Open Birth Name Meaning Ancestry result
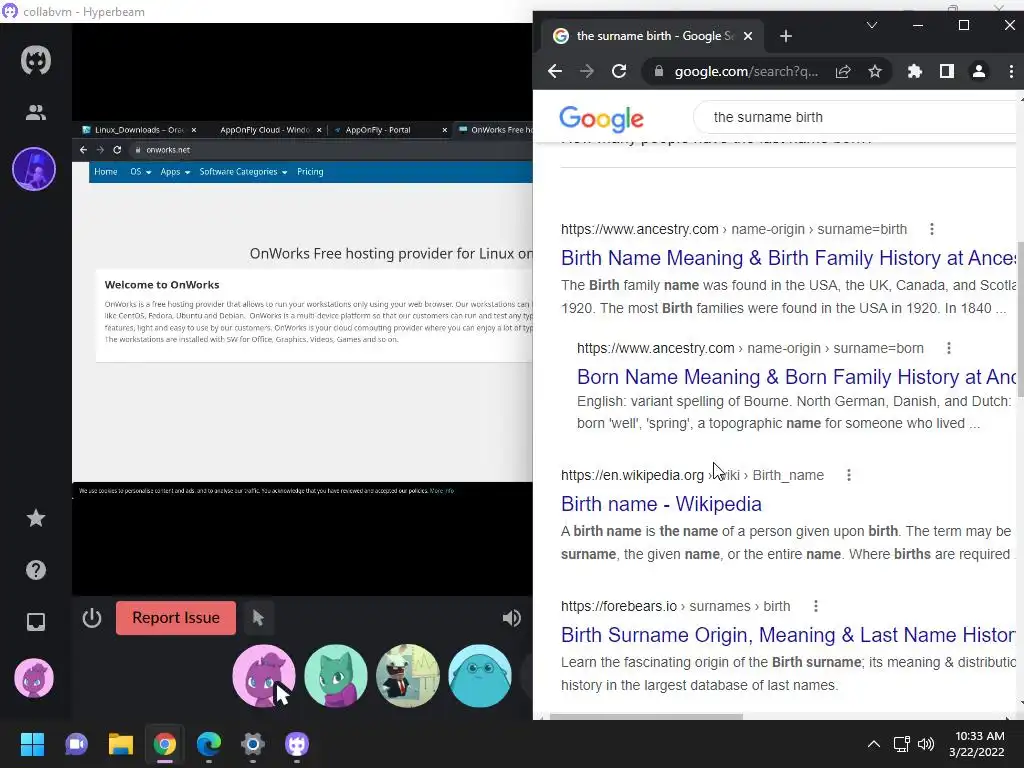The height and width of the screenshot is (768, 1024). (x=788, y=258)
